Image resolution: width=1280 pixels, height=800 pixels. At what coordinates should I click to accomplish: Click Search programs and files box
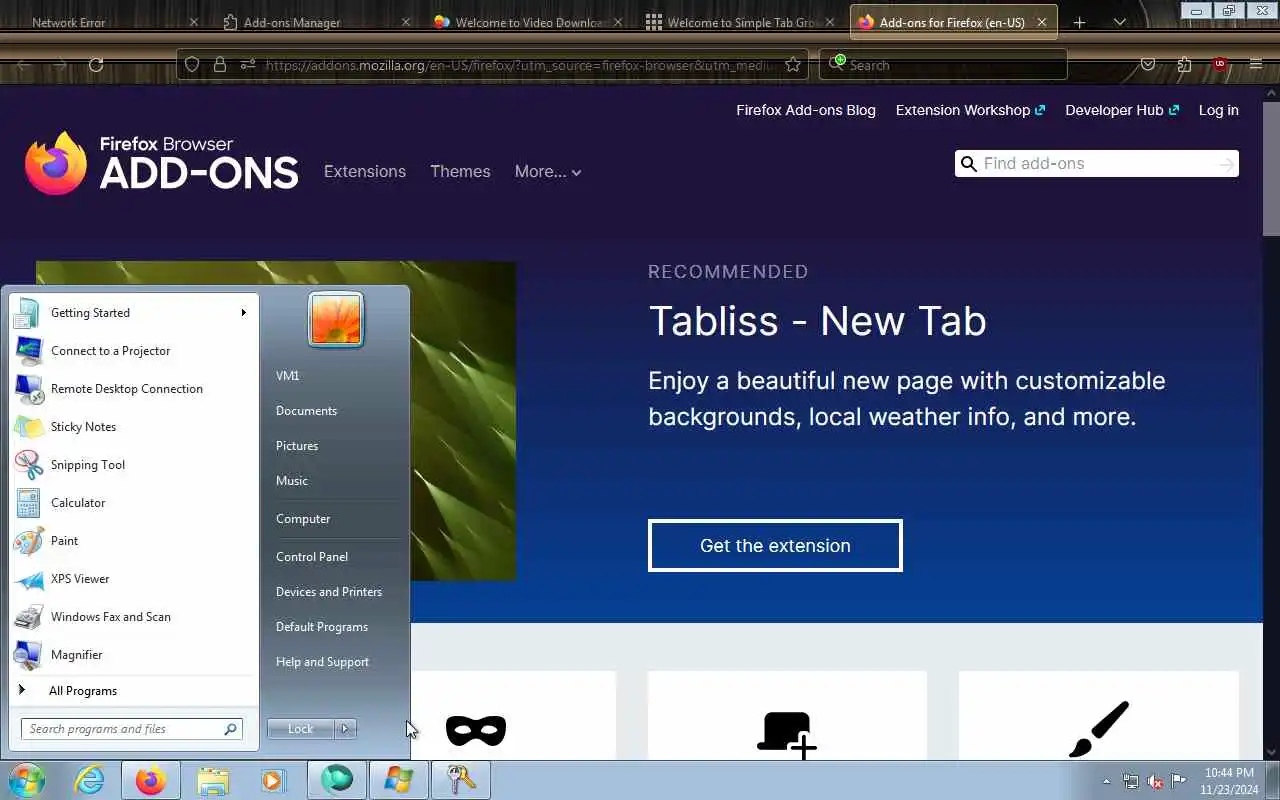[131, 729]
